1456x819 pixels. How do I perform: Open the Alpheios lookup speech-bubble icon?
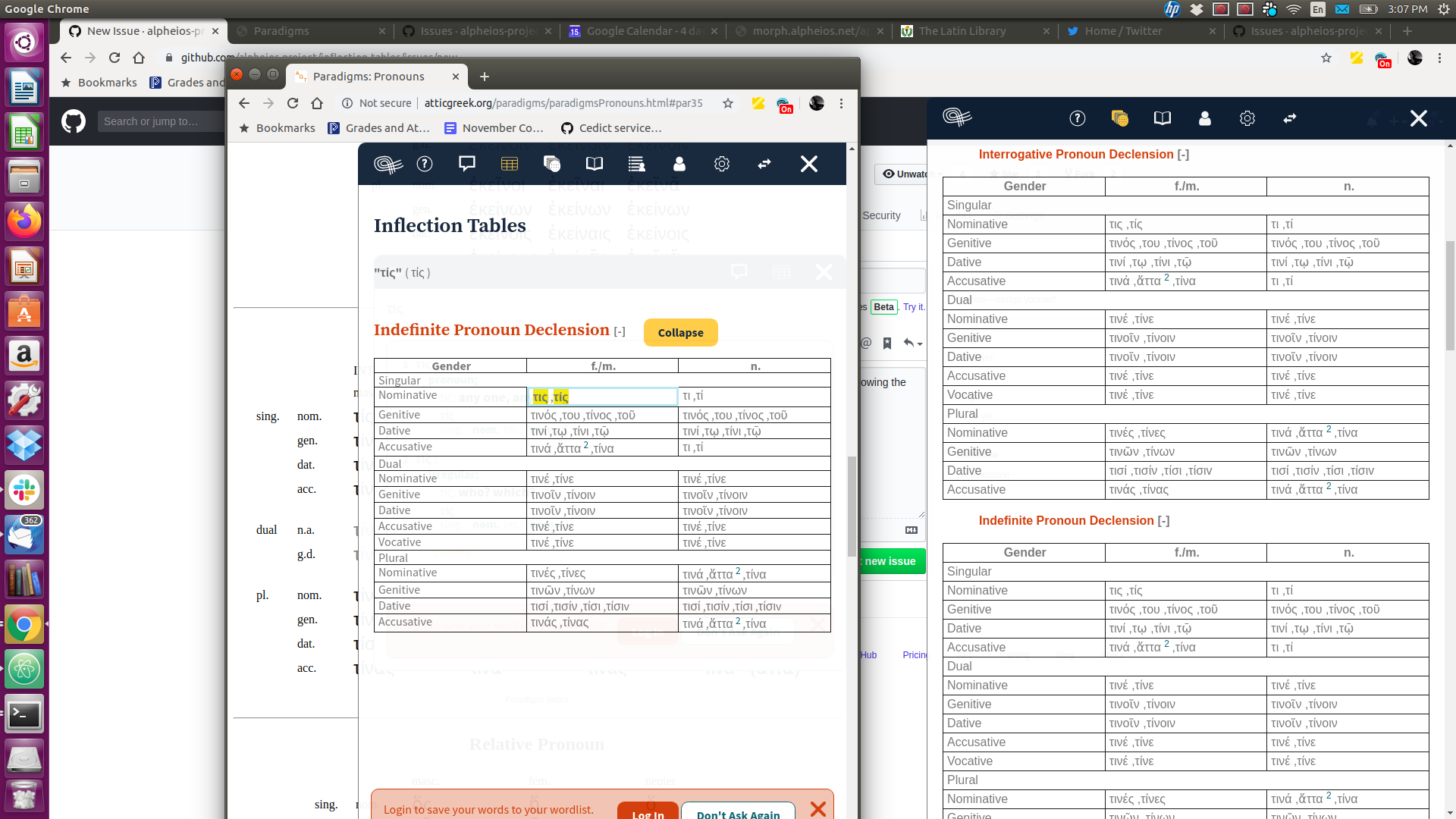(x=466, y=164)
